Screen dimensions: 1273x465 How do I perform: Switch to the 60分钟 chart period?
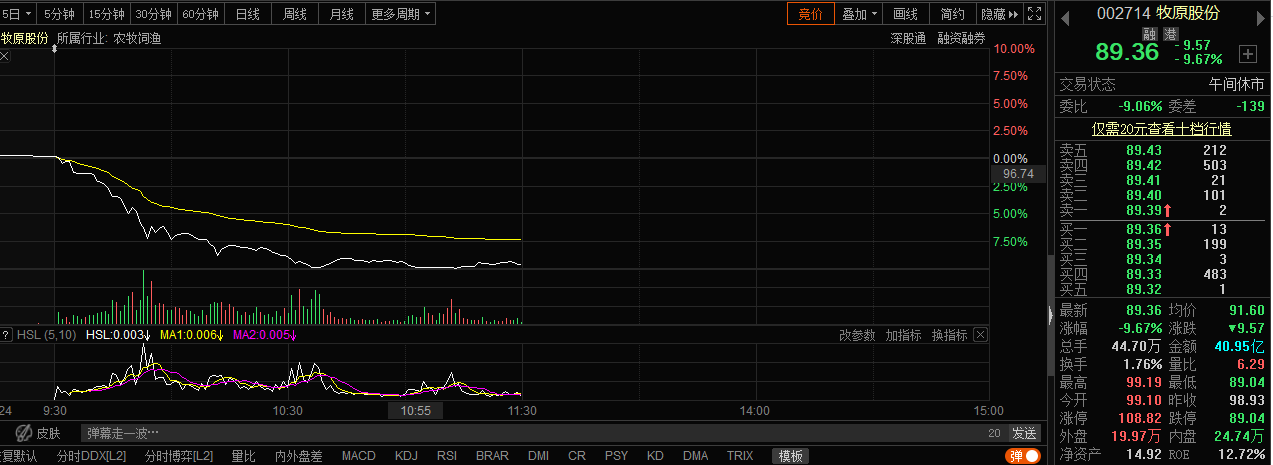(201, 14)
